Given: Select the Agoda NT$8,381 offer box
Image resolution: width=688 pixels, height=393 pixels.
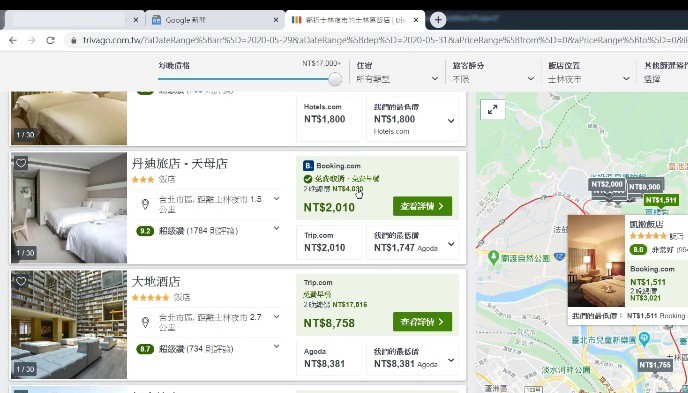Looking at the screenshot, I should point(329,359).
